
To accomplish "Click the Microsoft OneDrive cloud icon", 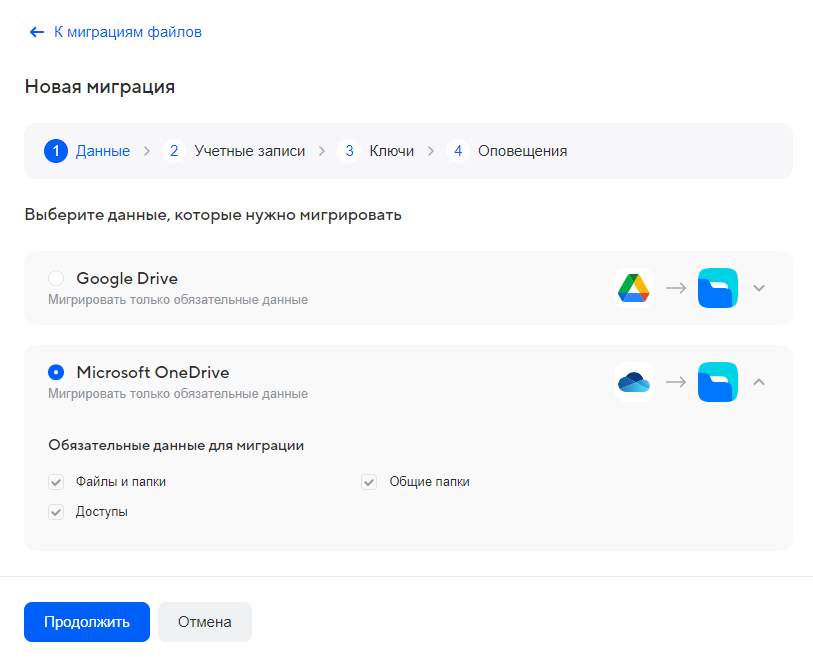I will point(633,382).
